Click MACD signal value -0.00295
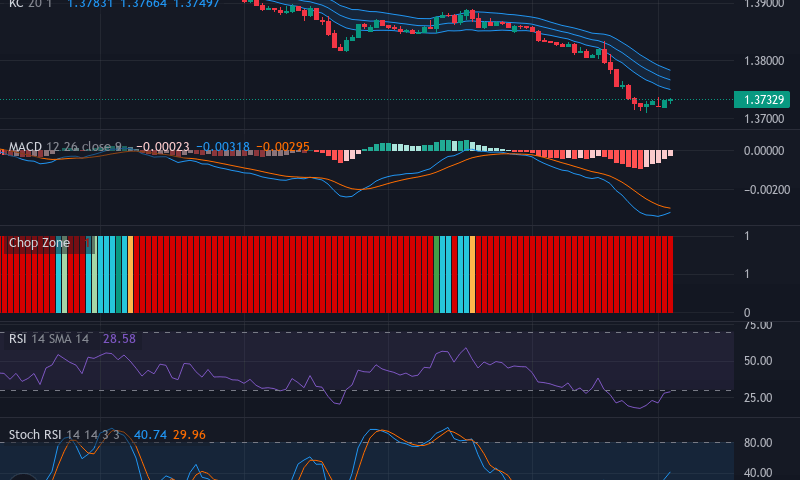This screenshot has height=480, width=800. point(283,147)
